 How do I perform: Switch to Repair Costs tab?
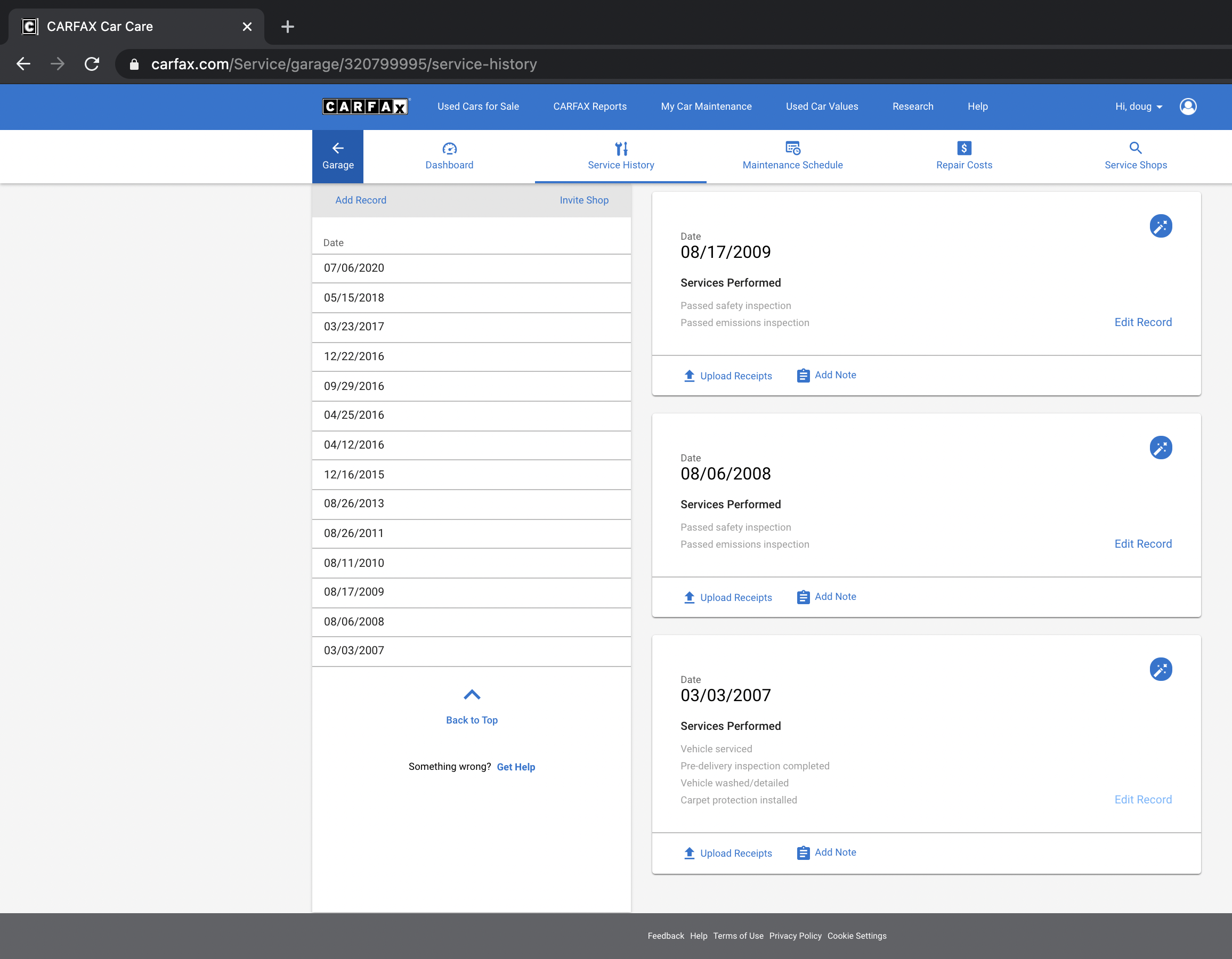pos(964,156)
